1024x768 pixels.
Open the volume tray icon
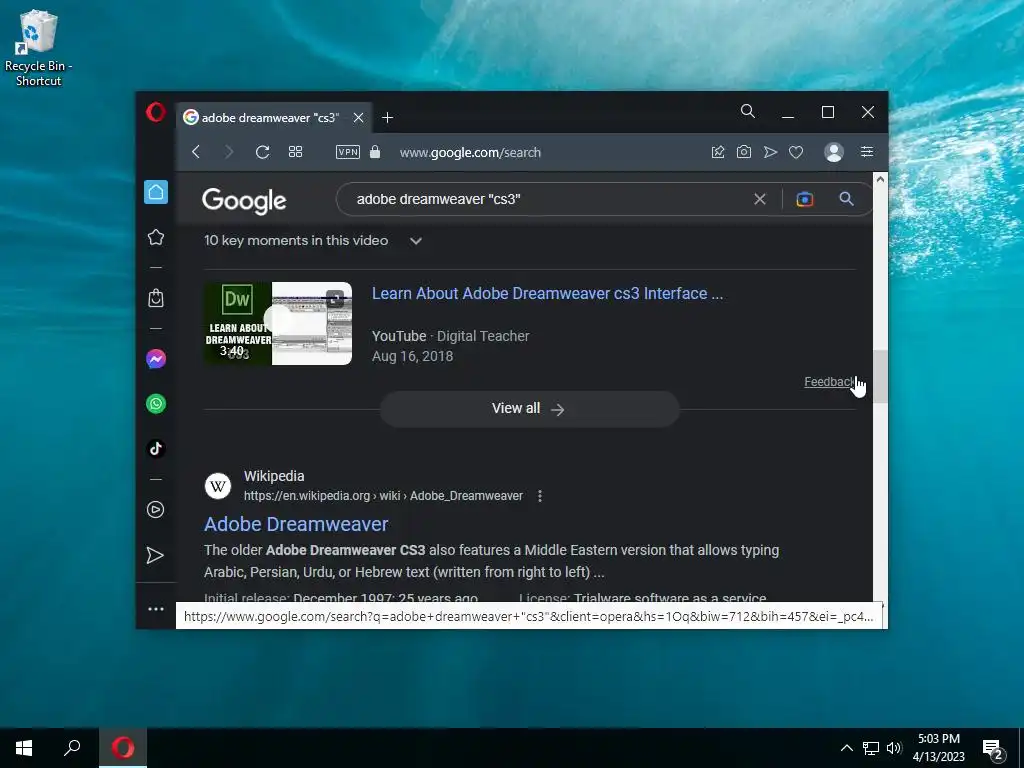tap(894, 748)
